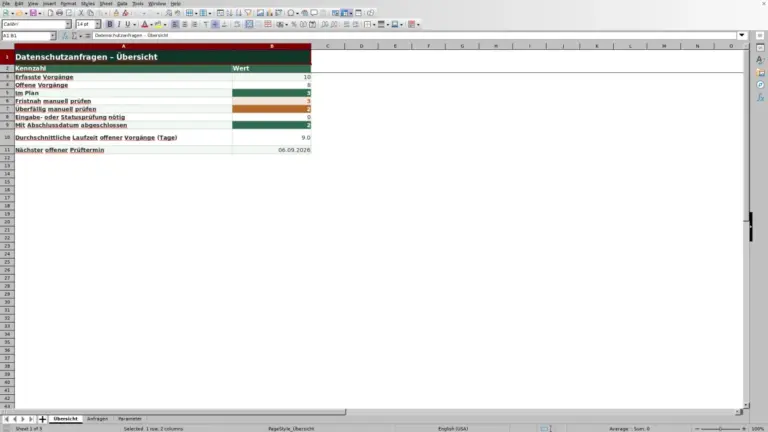
Task: Open sidebar Styles panel icon
Action: pos(760,60)
